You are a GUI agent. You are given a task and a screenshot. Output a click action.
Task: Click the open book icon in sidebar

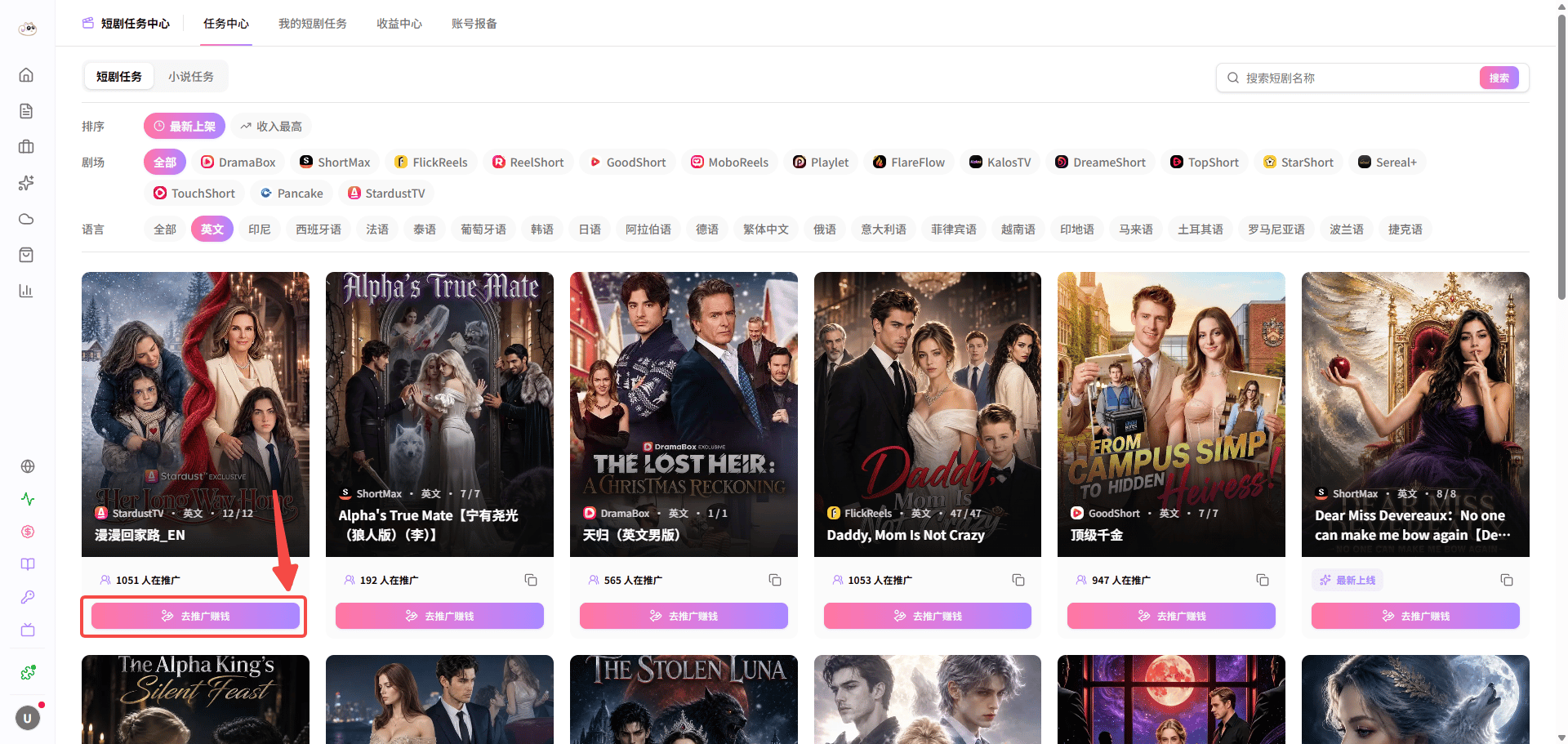[x=28, y=564]
